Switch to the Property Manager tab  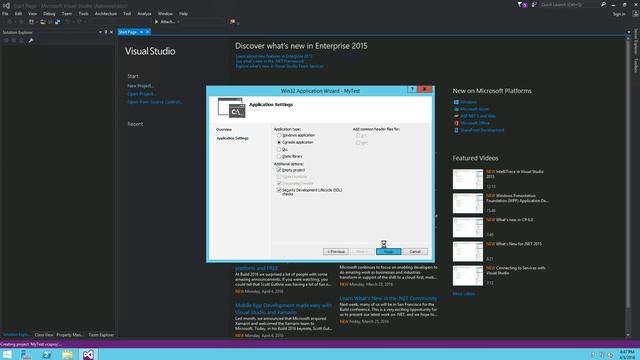(69, 335)
